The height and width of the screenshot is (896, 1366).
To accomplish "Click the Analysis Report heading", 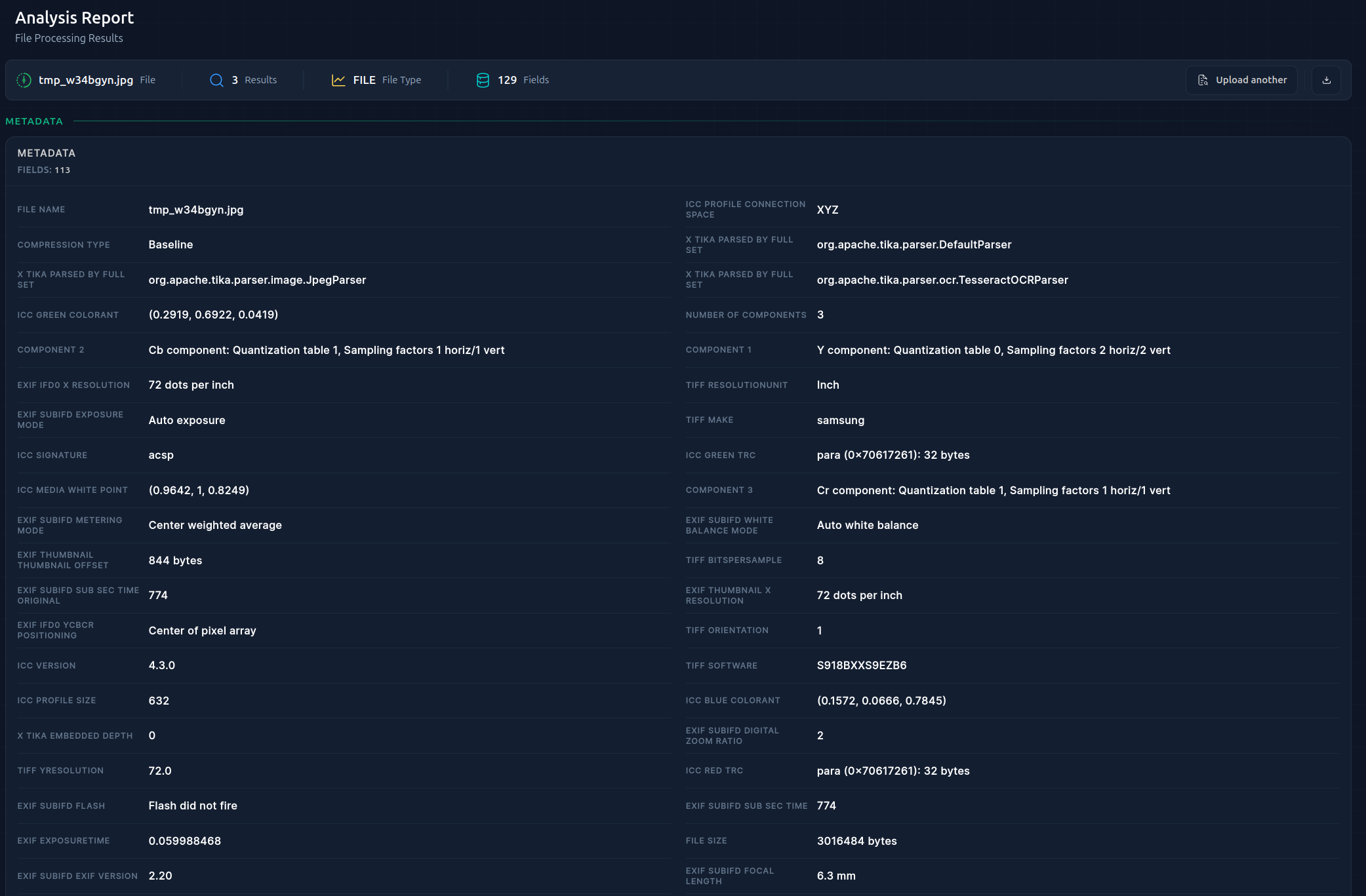I will coord(75,18).
